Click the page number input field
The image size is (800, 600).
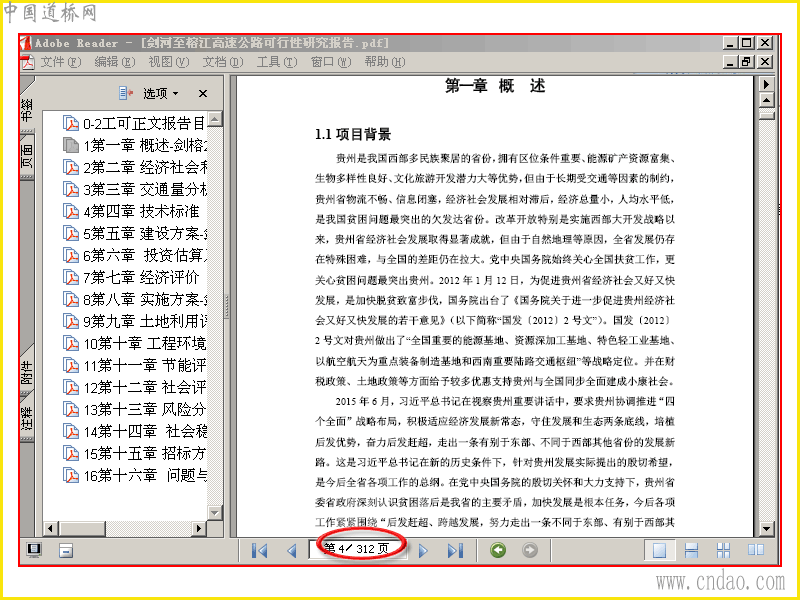pos(358,549)
